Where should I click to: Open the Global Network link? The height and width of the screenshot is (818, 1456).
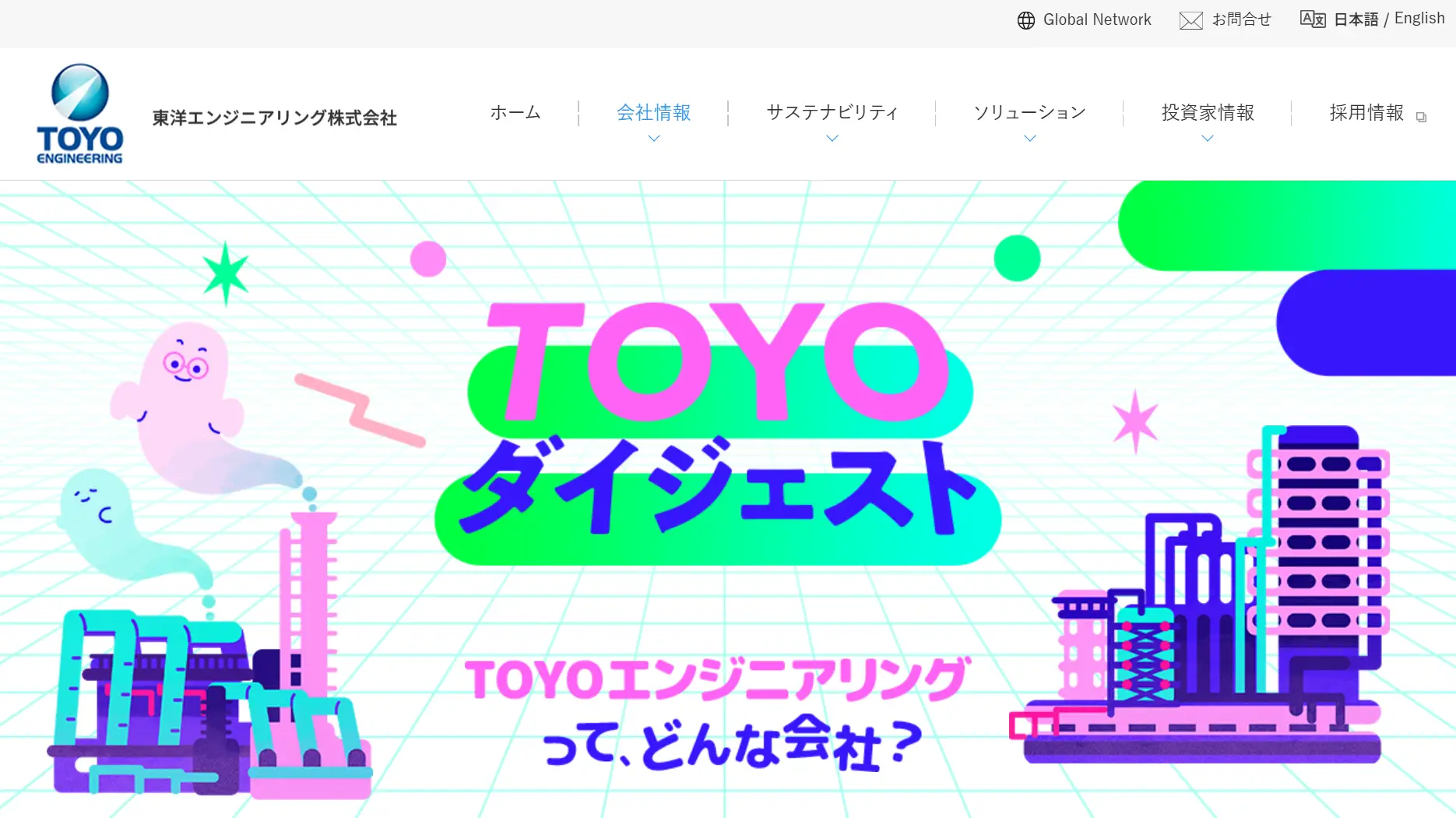coord(1096,19)
